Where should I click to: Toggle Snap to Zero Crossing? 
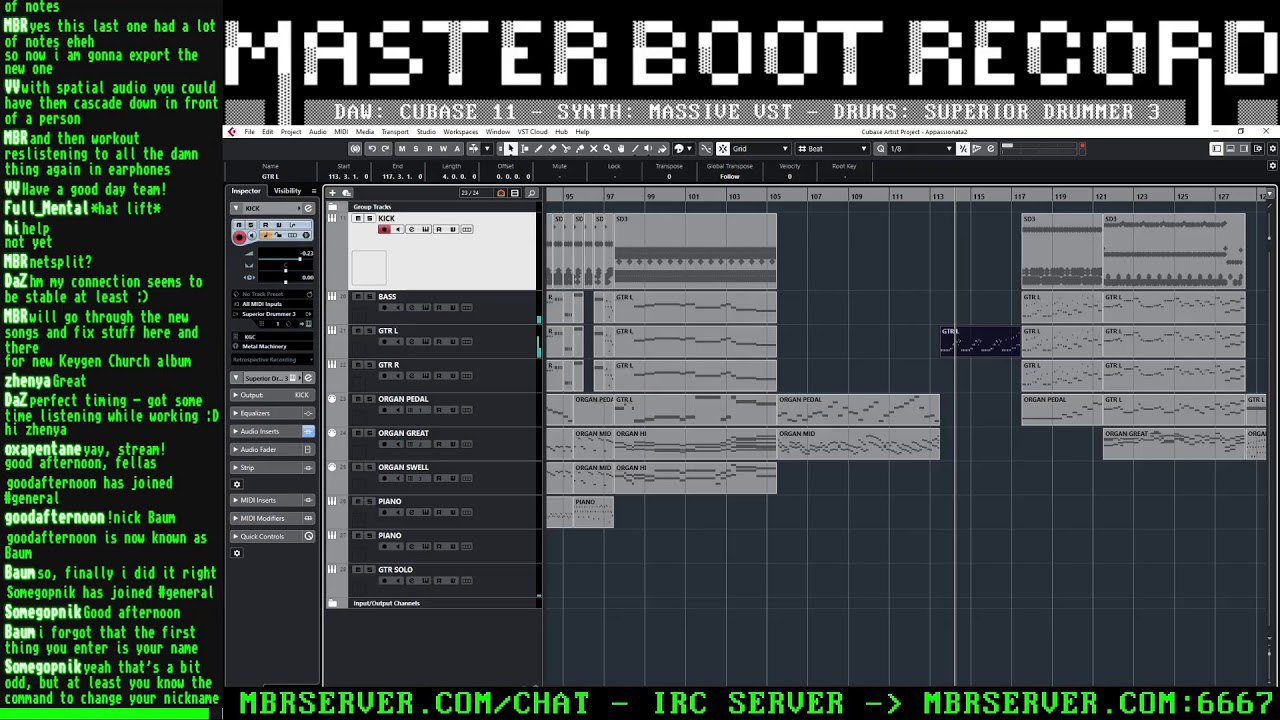(x=705, y=148)
